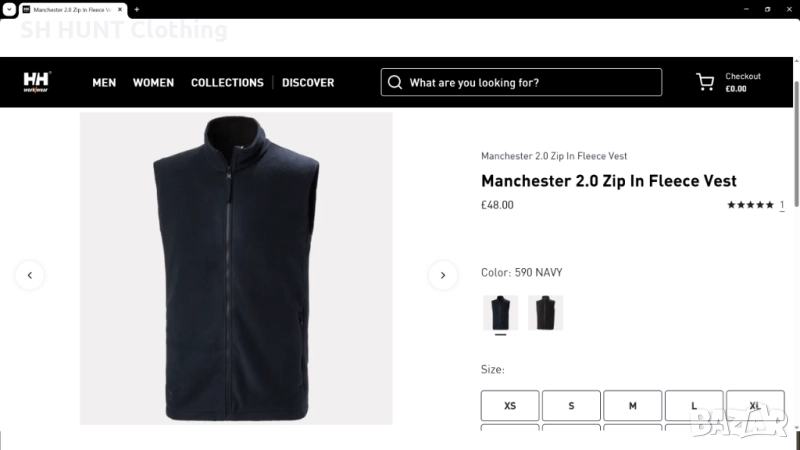Open the browser tab list chevron

9,9
